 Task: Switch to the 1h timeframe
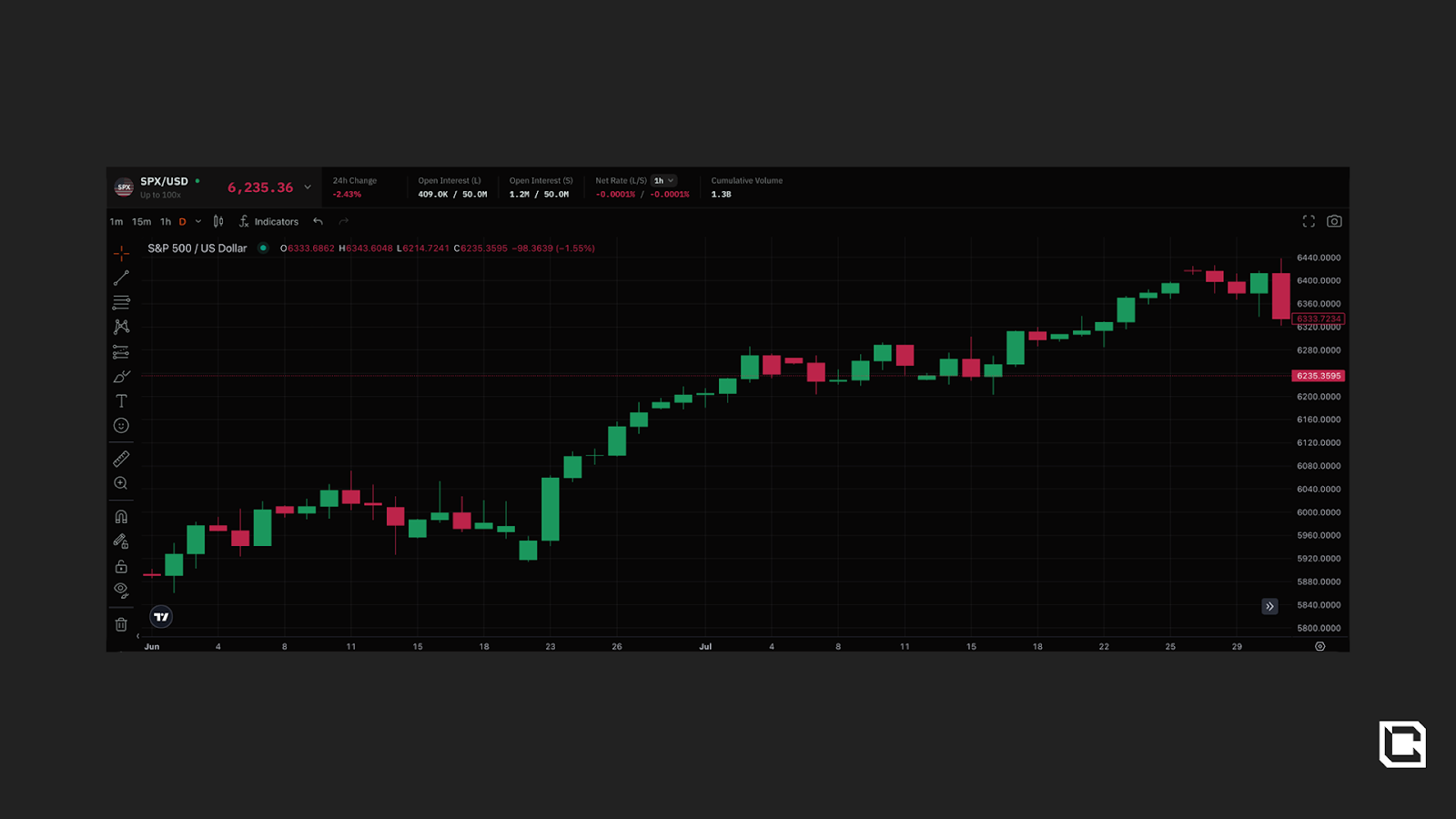pyautogui.click(x=166, y=222)
